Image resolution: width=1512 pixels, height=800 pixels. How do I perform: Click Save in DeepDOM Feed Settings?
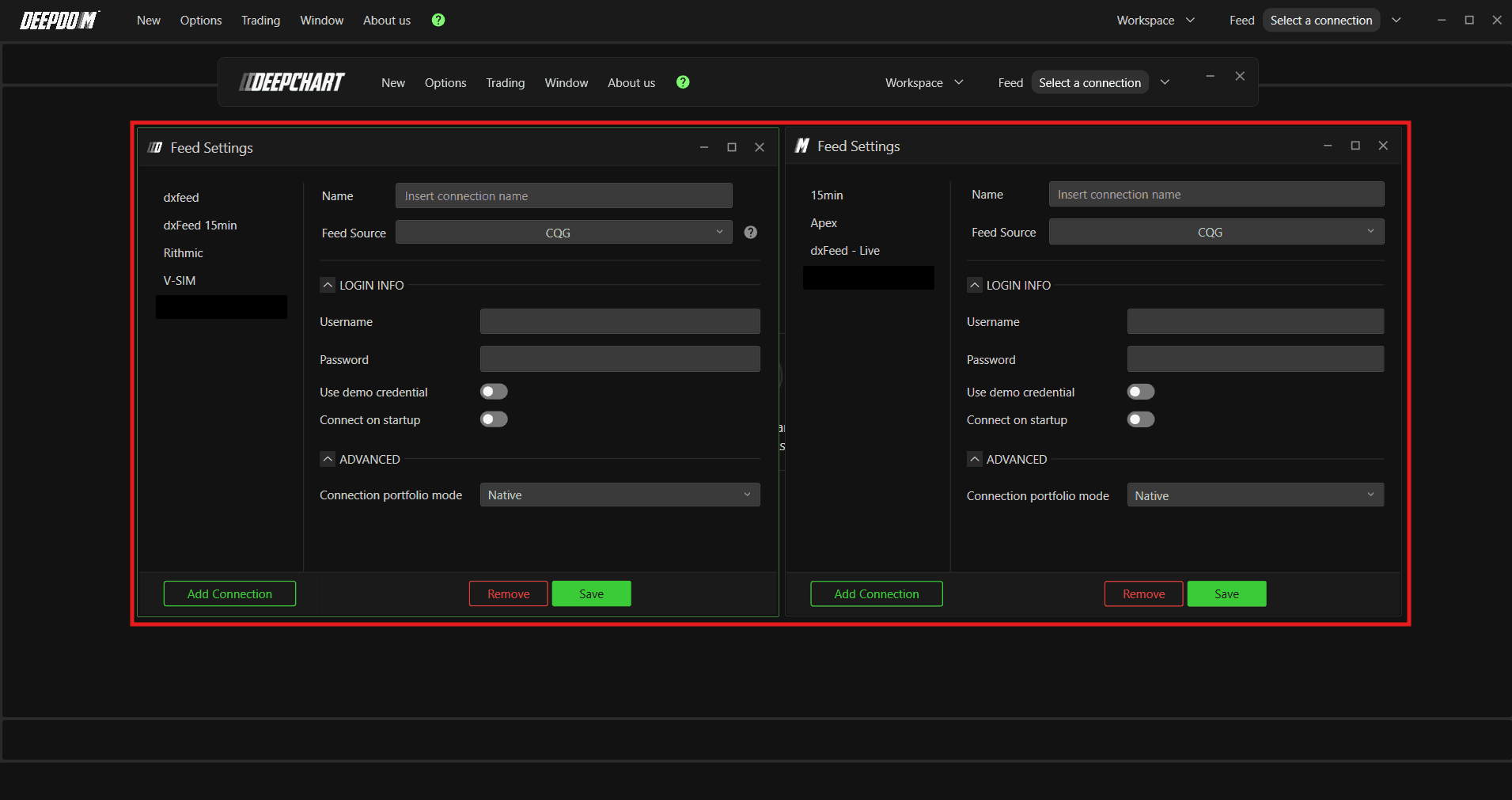coord(1227,593)
